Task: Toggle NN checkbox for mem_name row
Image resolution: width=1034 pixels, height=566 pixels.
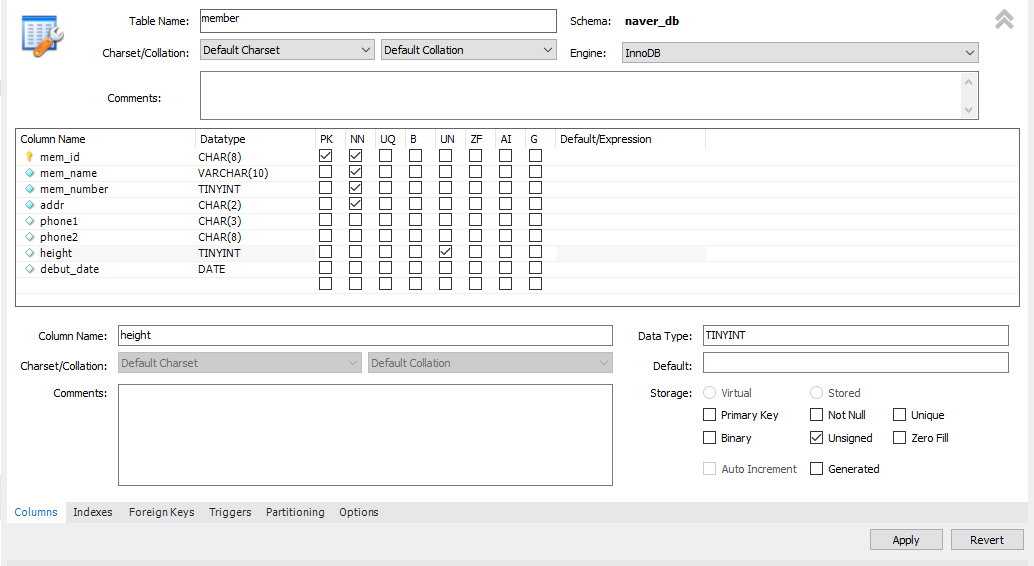Action: pyautogui.click(x=355, y=172)
